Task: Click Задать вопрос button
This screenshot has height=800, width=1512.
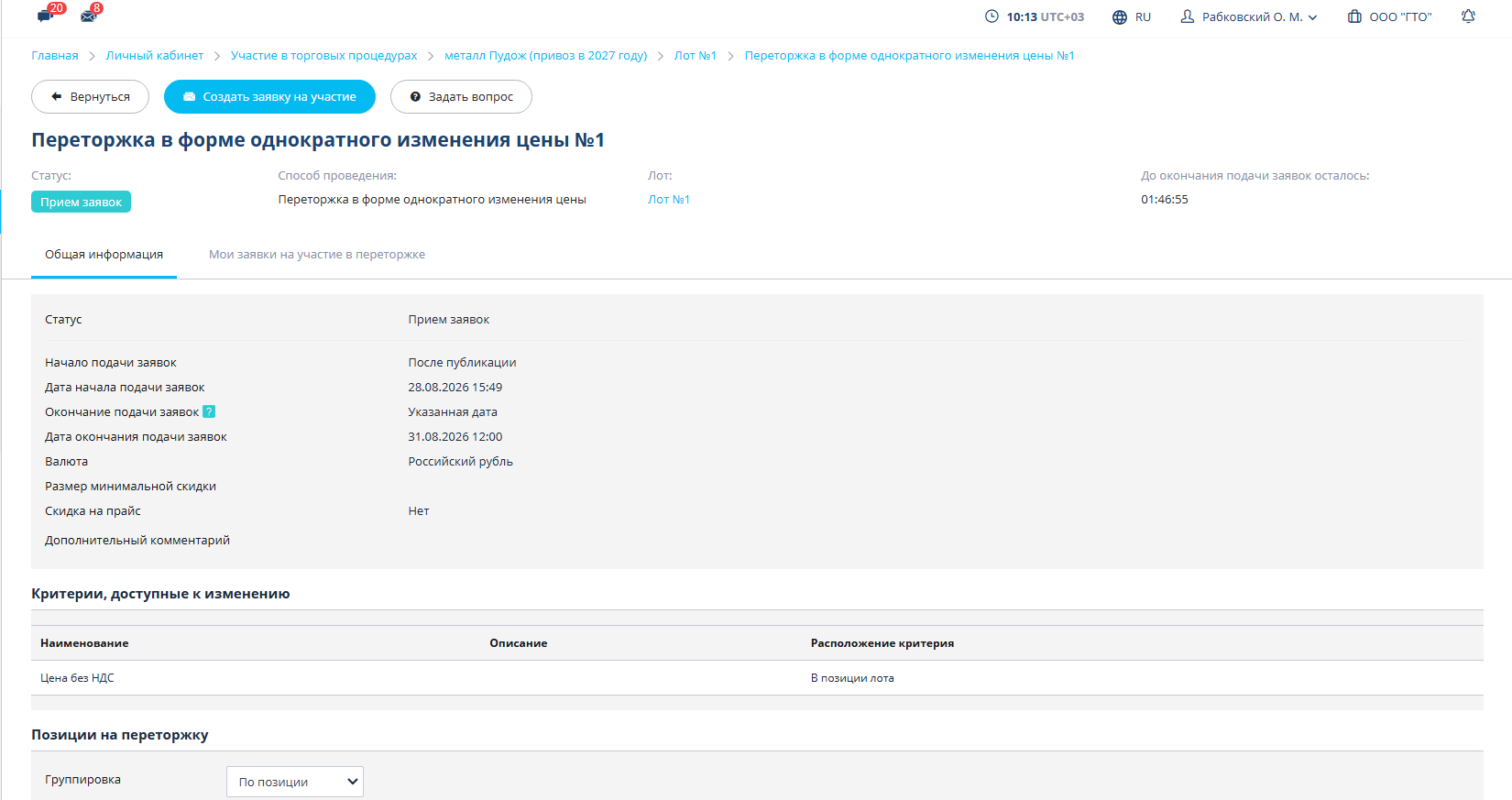Action: (x=461, y=97)
